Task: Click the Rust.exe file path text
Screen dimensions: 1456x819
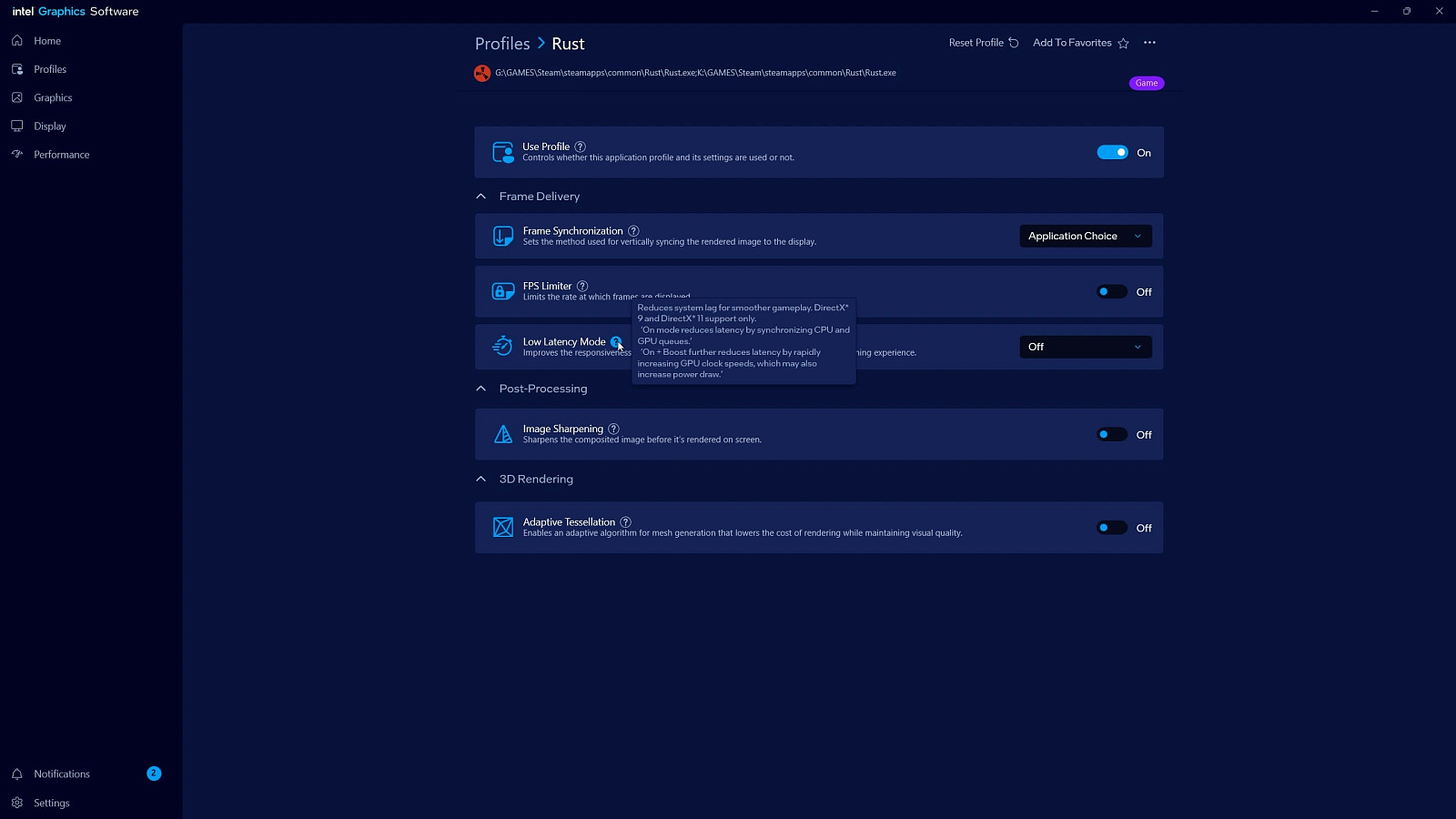Action: tap(696, 73)
